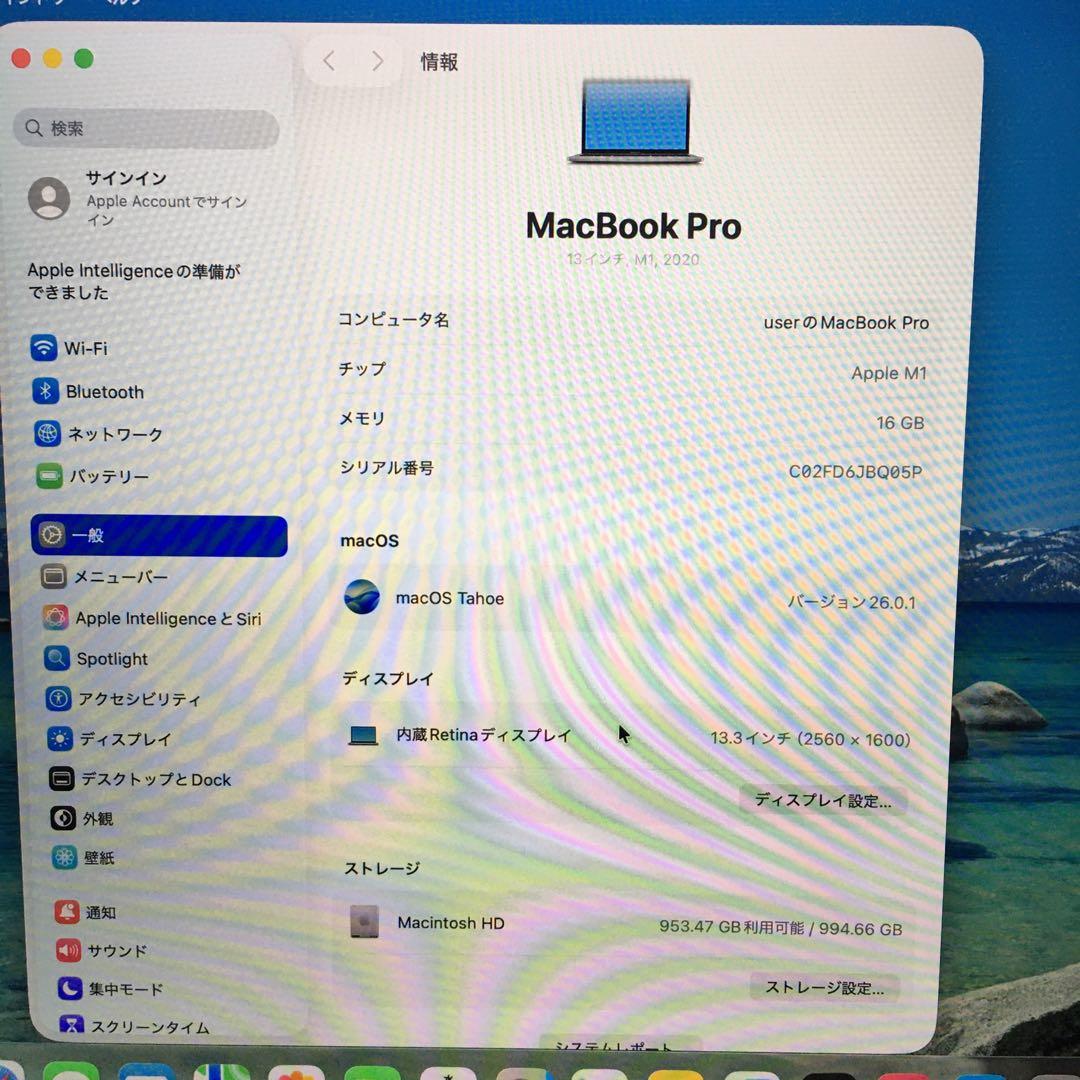Click the ディスプレイ設定 (Display Settings) button
1080x1080 pixels.
tap(823, 800)
